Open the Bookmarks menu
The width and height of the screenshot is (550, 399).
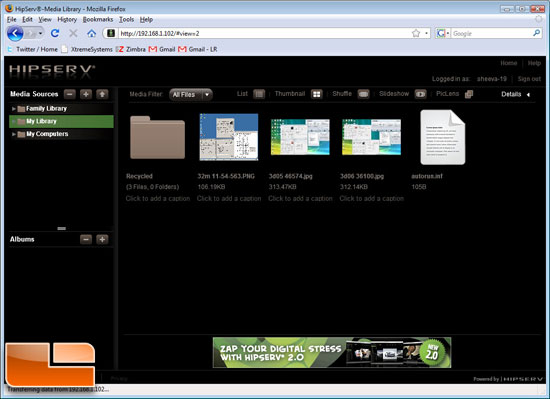98,20
